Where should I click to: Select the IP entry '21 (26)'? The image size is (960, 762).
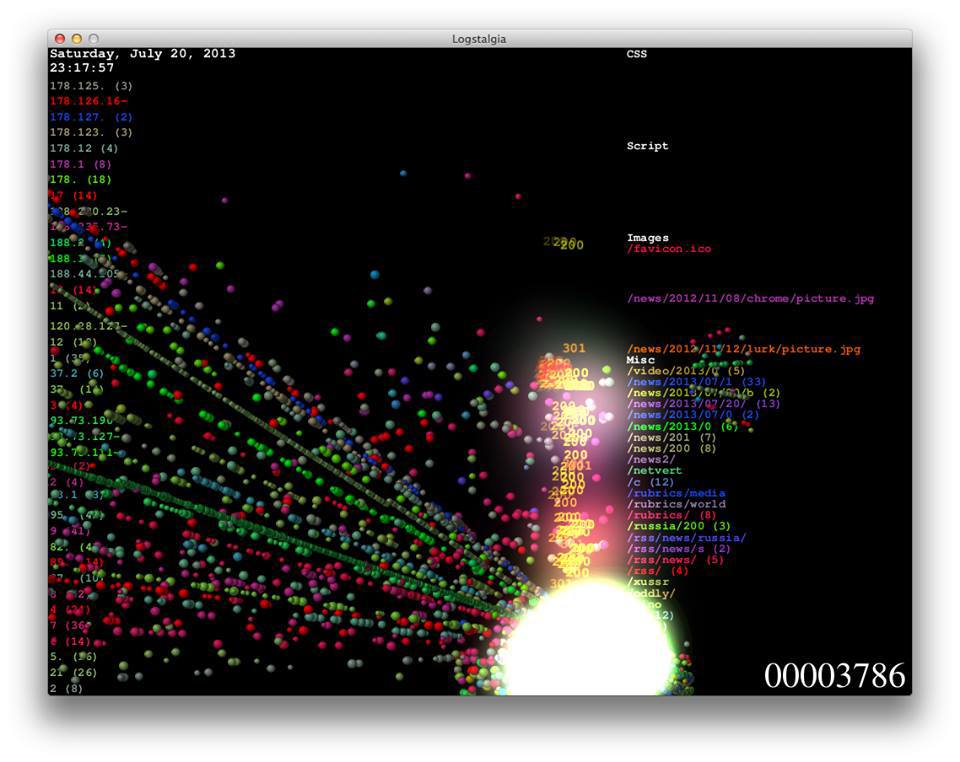coord(73,673)
